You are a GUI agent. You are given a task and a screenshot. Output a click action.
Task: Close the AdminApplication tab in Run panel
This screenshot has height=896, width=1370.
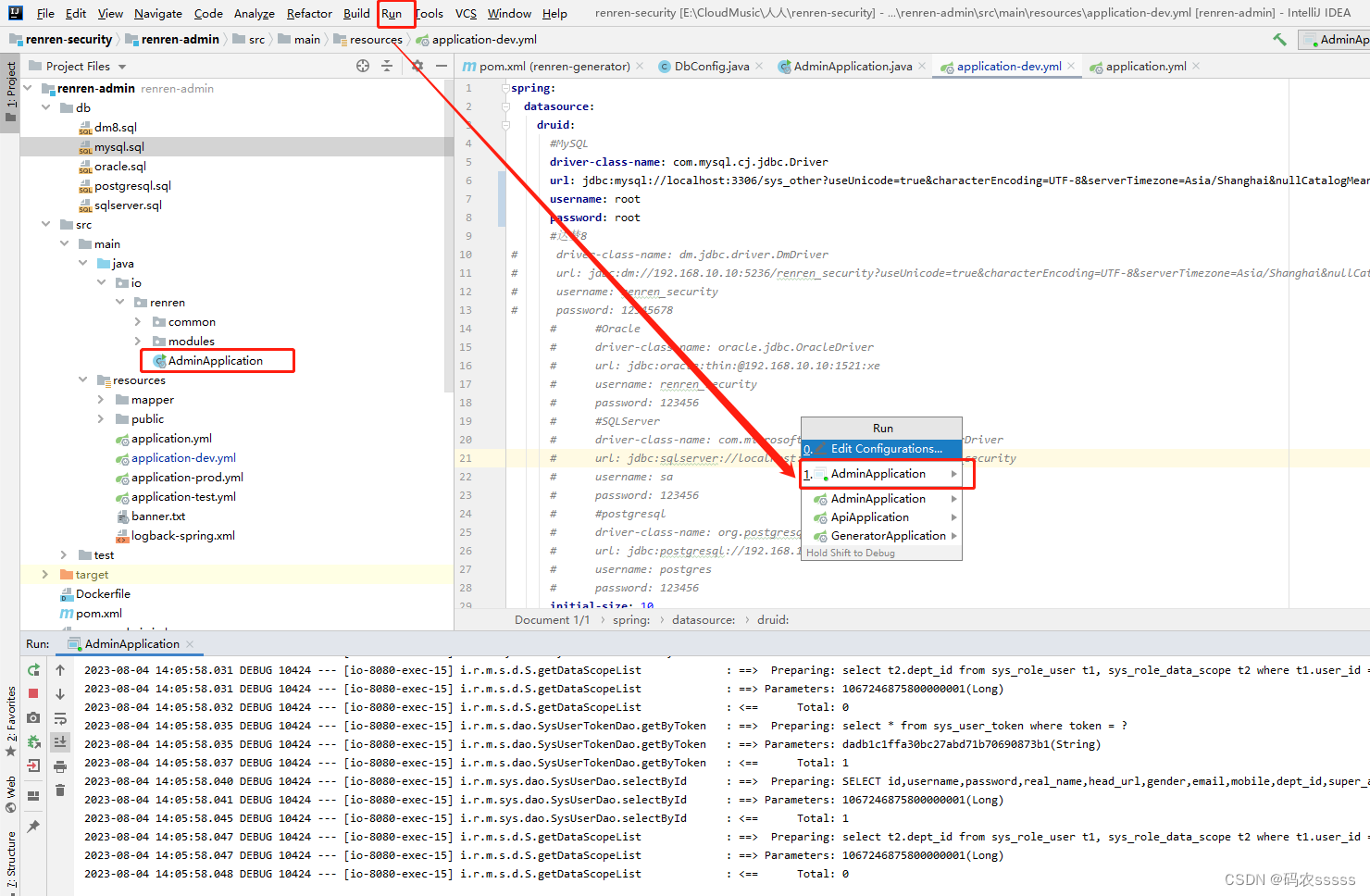(x=190, y=643)
